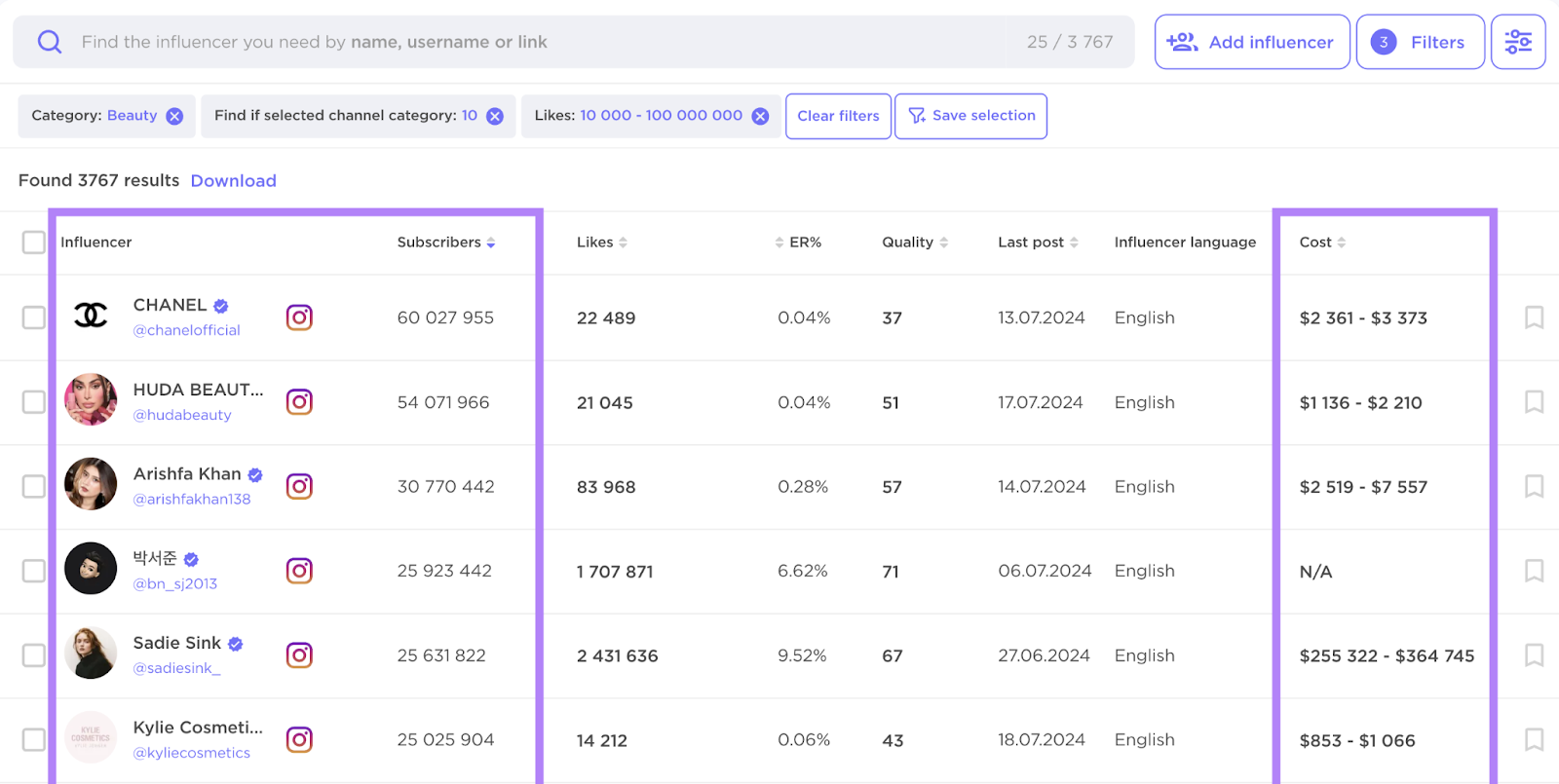Bookmark the CHANEL influencer row

(x=1534, y=317)
